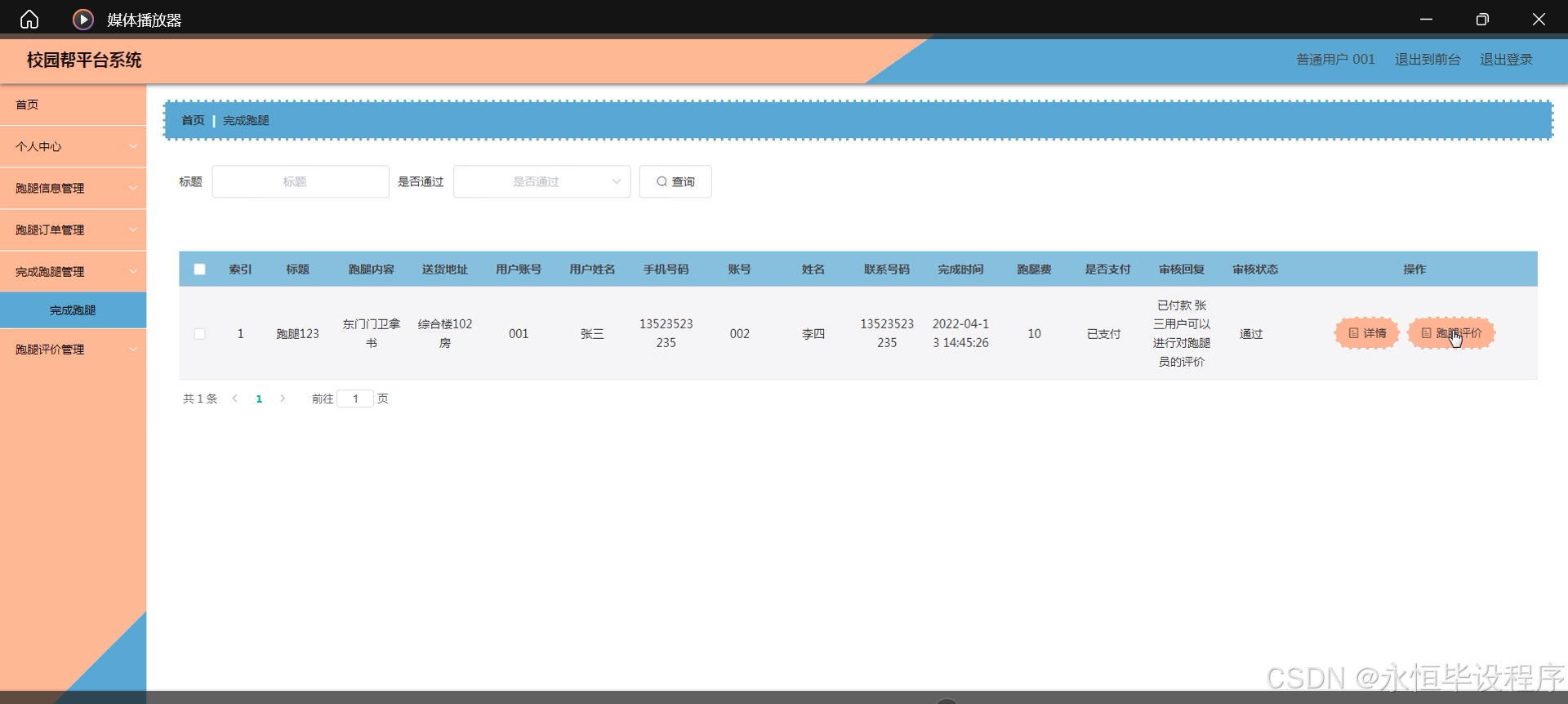The image size is (1568, 704).
Task: Open the 首页 sidebar item
Action: [x=73, y=105]
